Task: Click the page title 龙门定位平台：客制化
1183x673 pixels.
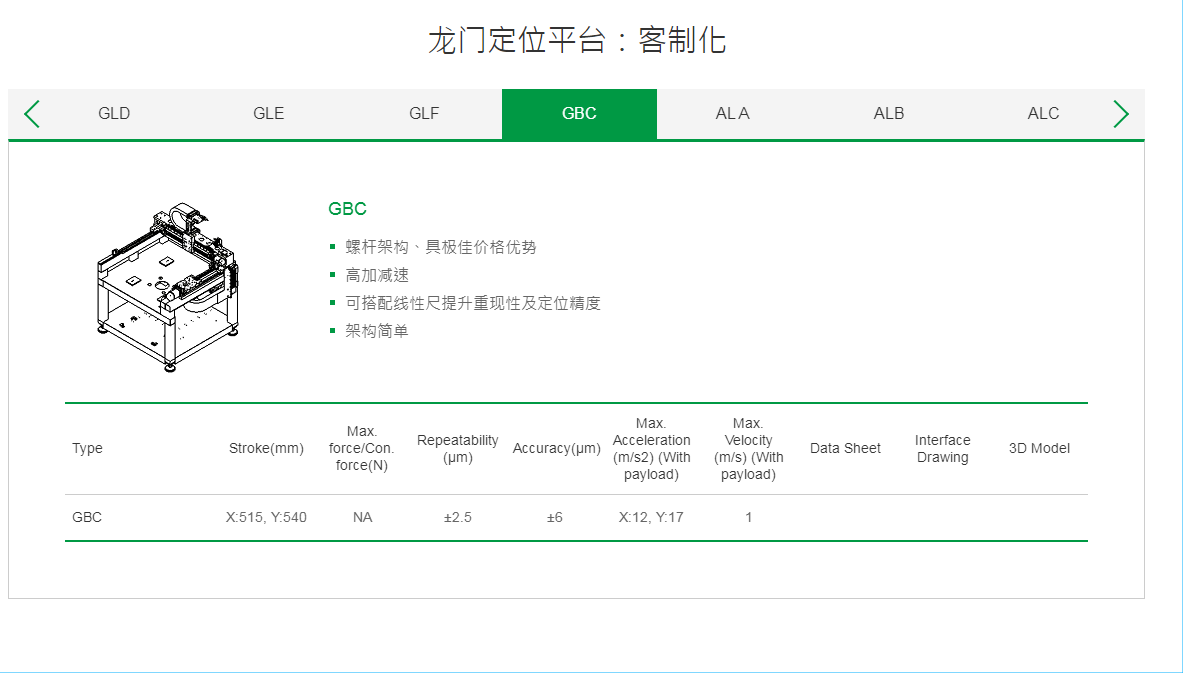Action: click(577, 40)
